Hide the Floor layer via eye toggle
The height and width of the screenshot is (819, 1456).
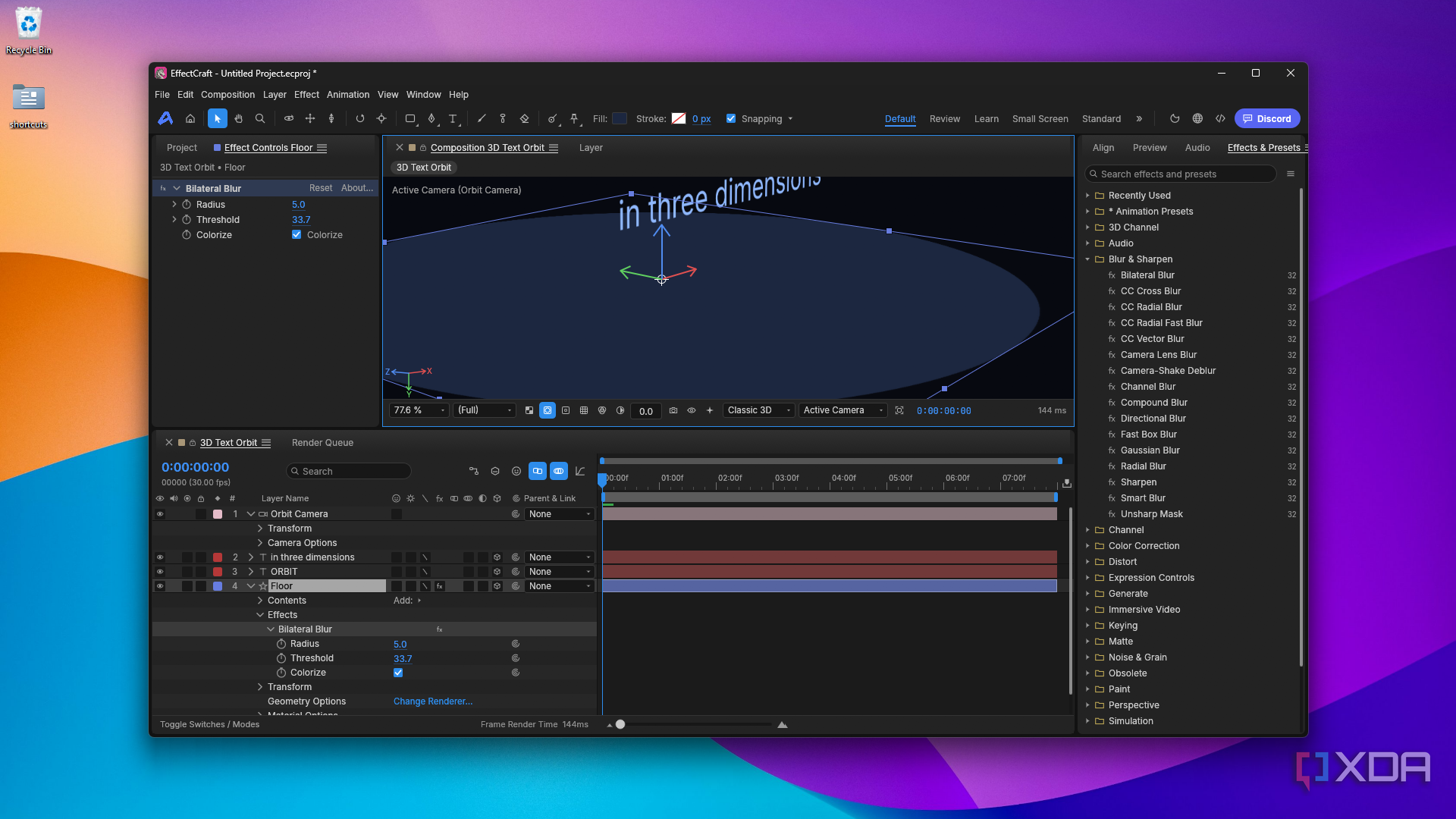[160, 586]
